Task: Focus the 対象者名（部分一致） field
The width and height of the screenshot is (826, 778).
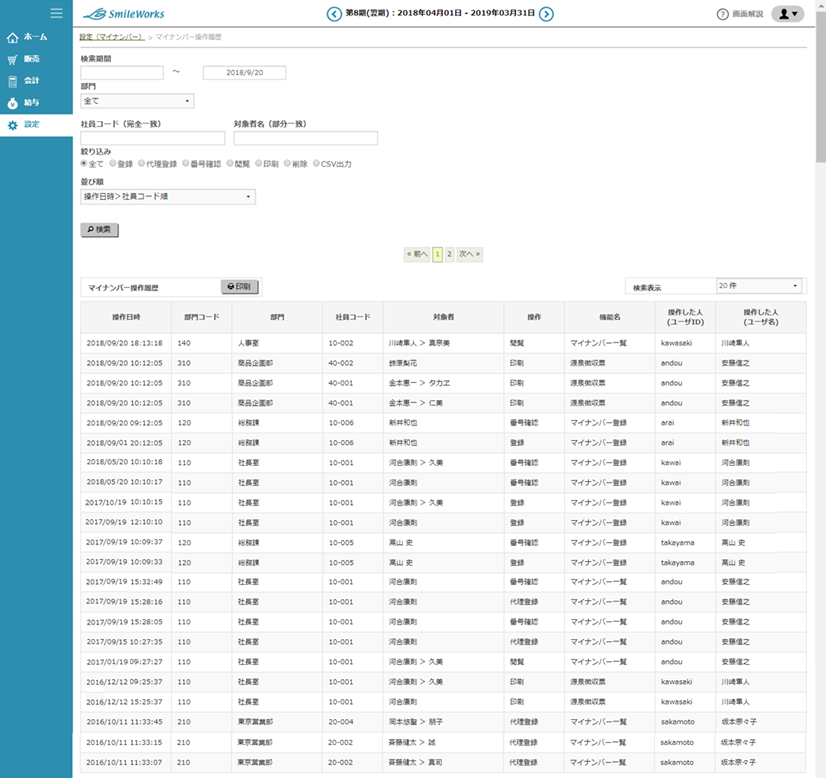Action: (x=306, y=138)
